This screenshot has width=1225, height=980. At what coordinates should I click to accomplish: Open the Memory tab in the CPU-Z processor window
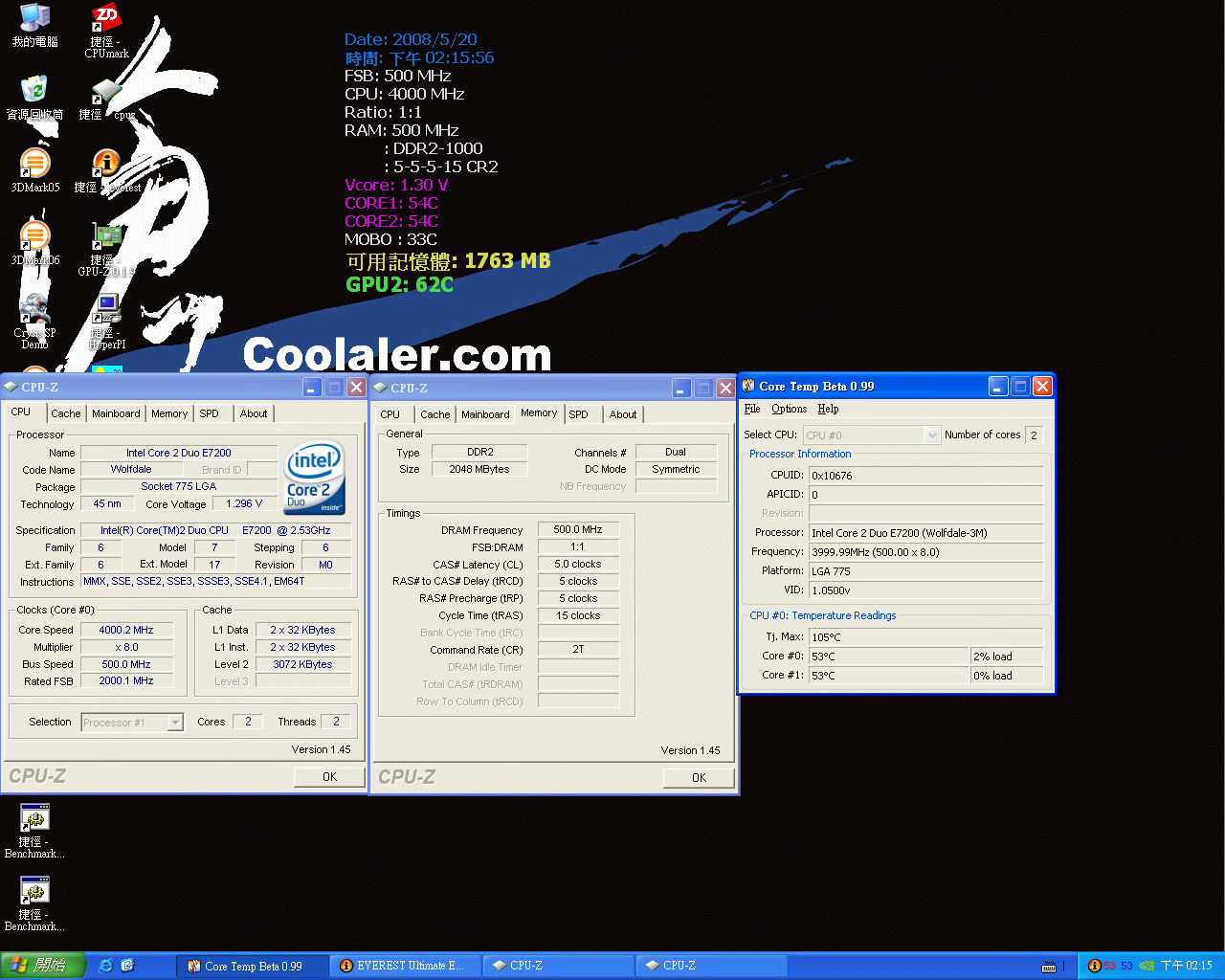169,413
